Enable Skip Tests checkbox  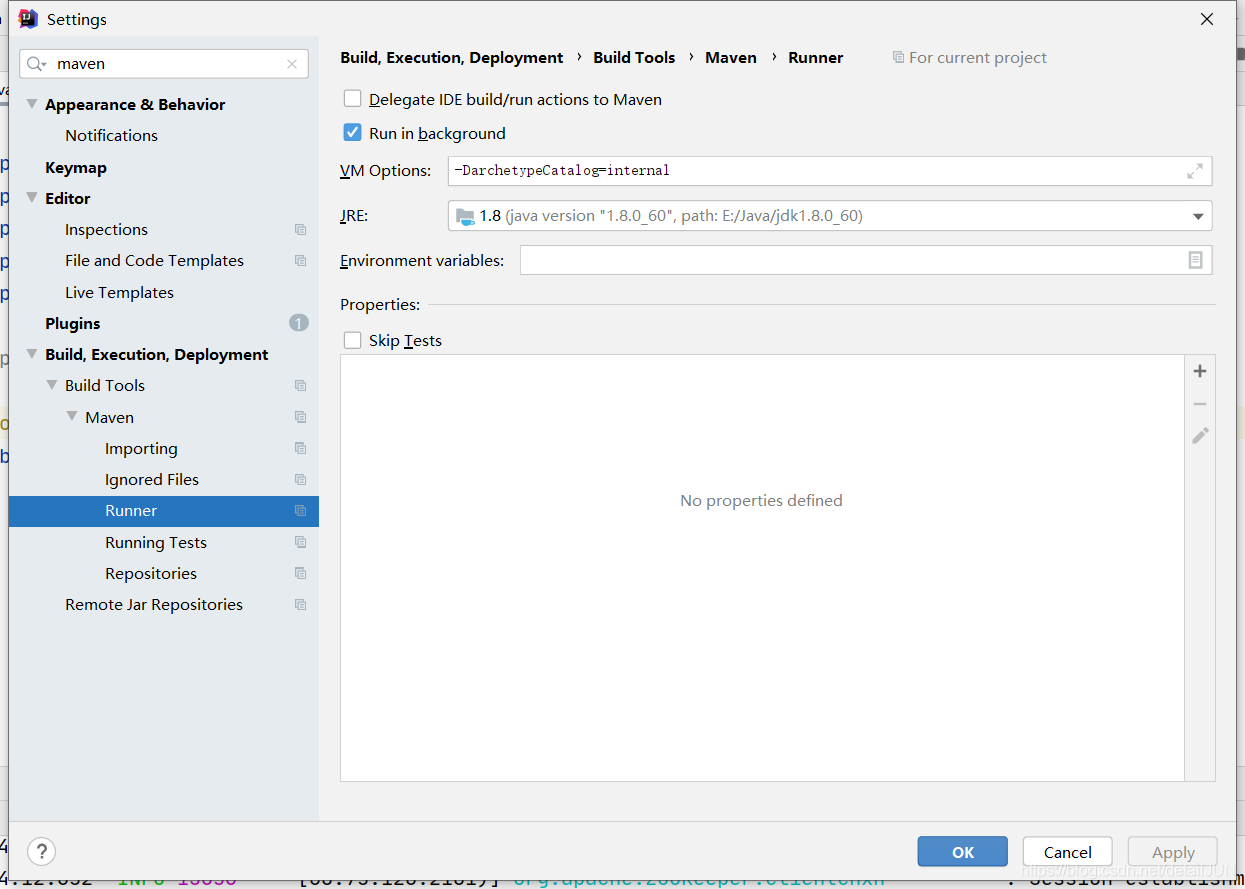pyautogui.click(x=352, y=340)
